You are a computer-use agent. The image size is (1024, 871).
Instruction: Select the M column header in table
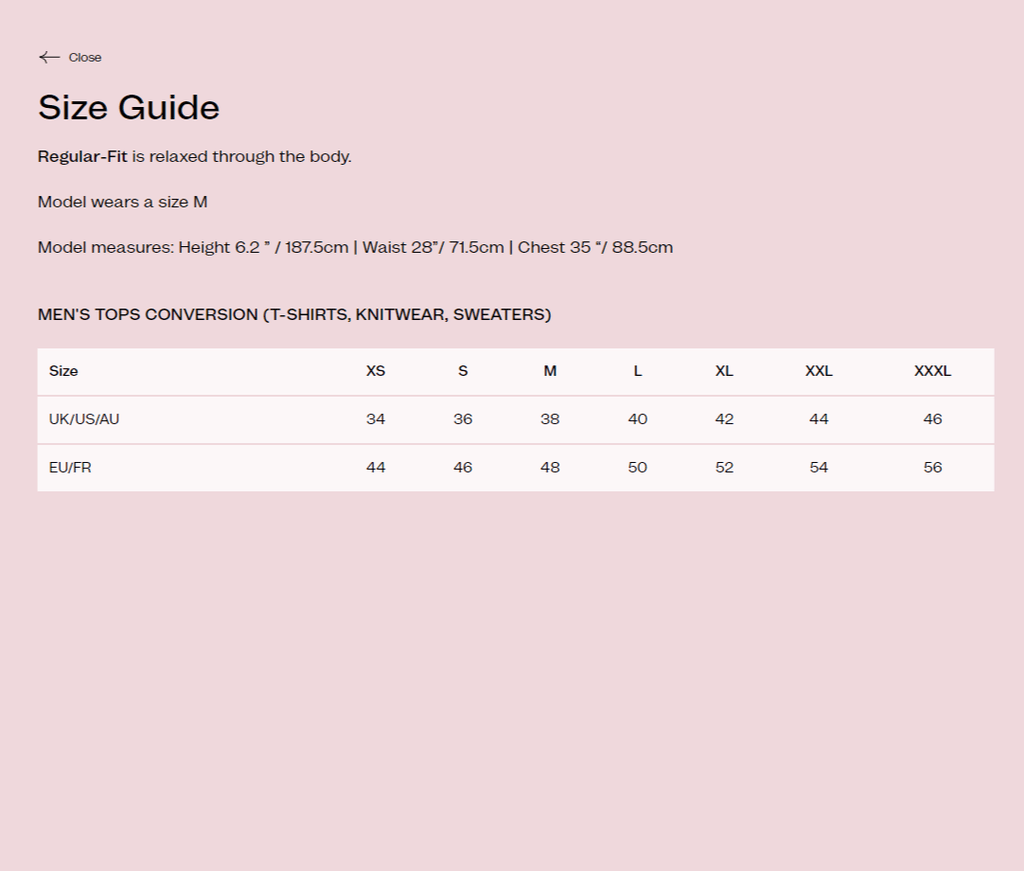click(550, 371)
